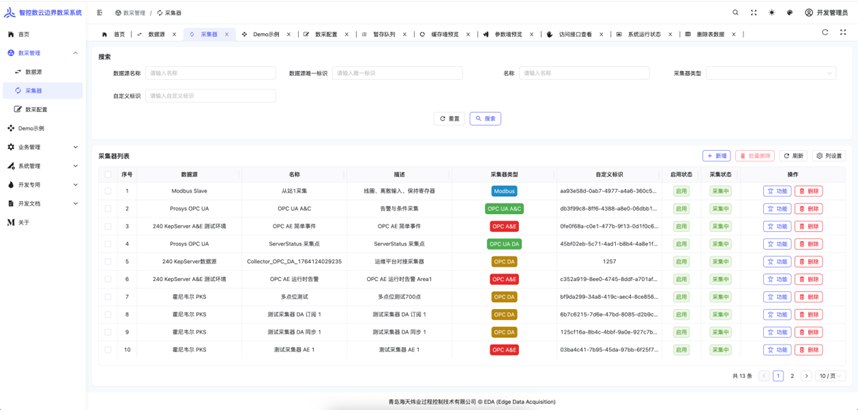Check the row 3 OPC AE 简单事件 checkbox
Viewport: 858px width, 410px height.
click(108, 226)
